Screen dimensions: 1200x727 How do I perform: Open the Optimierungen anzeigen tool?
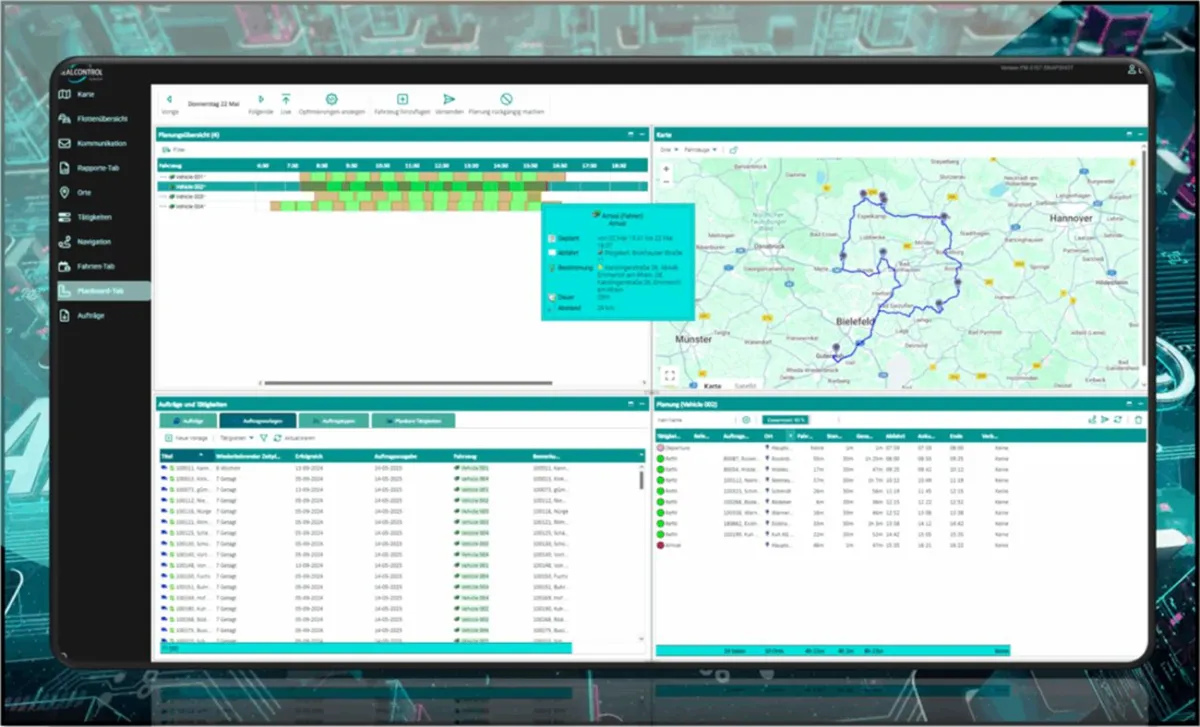coord(331,97)
